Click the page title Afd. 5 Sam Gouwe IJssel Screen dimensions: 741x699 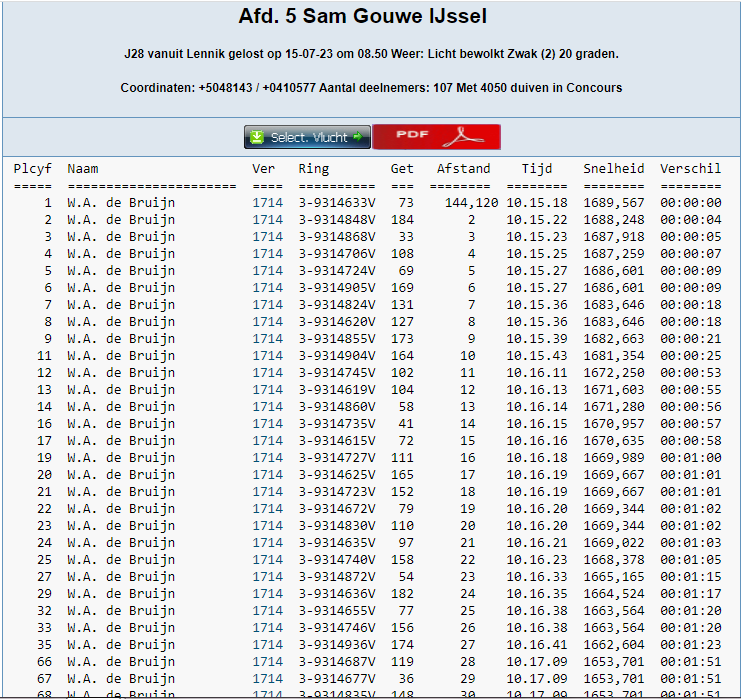coord(362,16)
